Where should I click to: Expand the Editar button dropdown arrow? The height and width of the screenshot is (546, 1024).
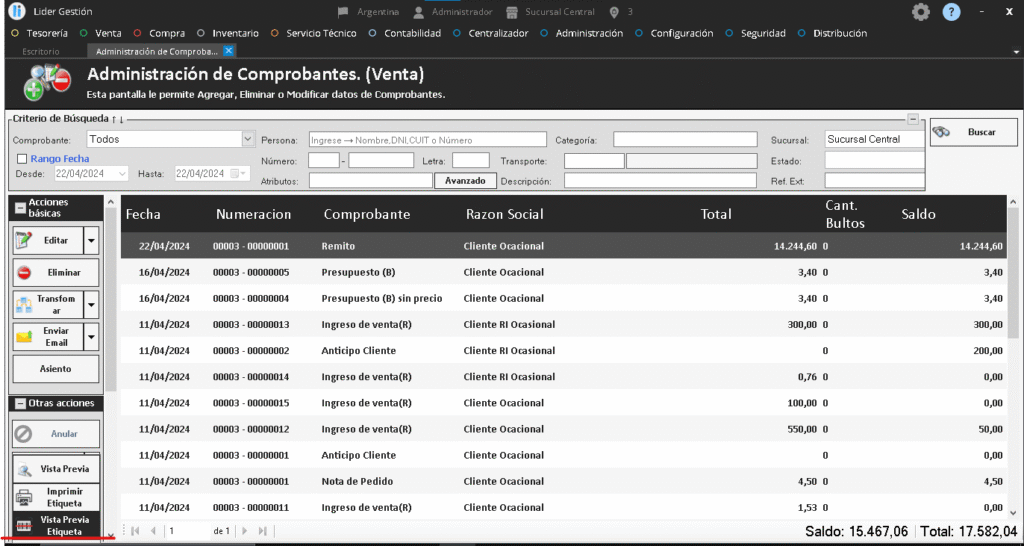click(91, 241)
